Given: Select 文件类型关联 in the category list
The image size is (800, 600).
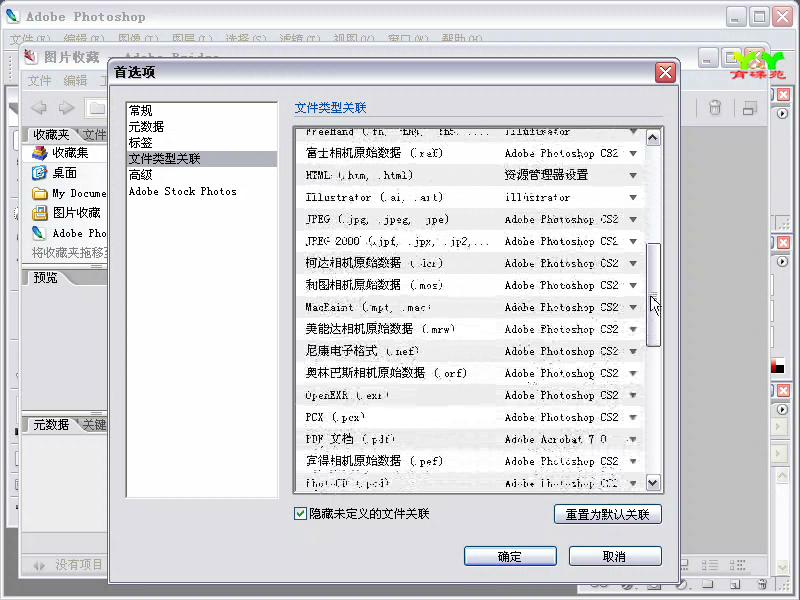Looking at the screenshot, I should [202, 159].
